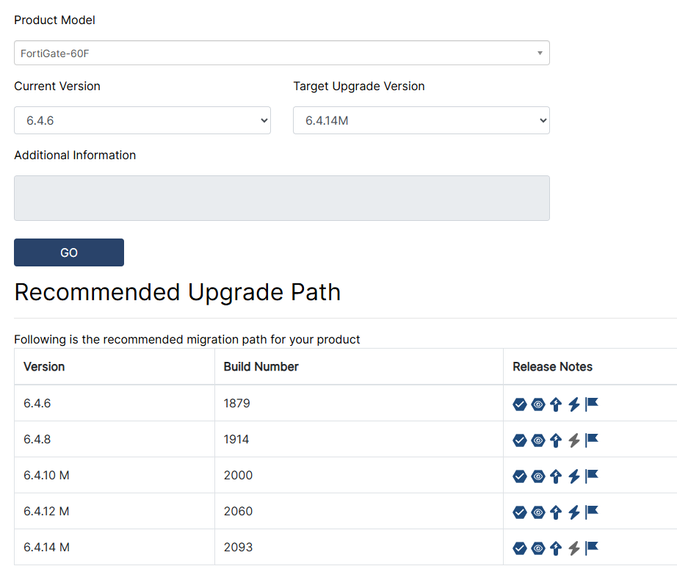Click the eye hexagon icon for 6.4.14 M
Viewport: 677px width, 571px height.
tap(538, 548)
